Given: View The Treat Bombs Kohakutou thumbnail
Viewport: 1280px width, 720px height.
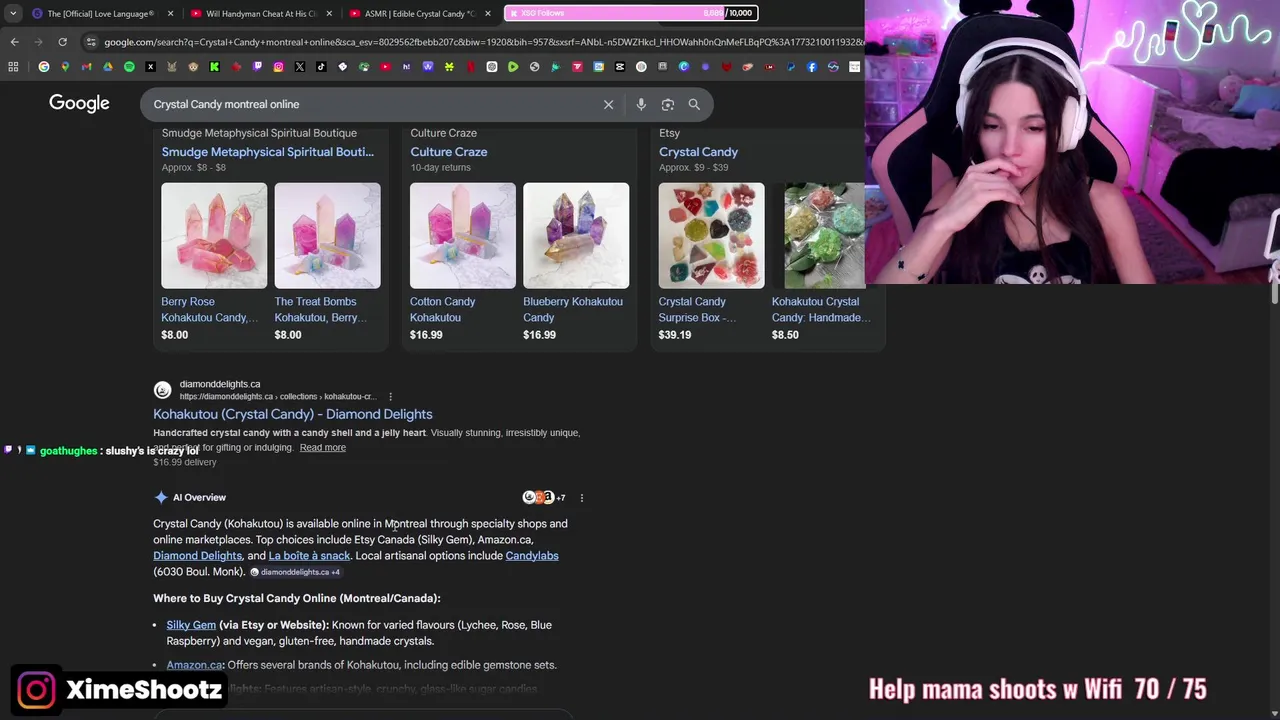Looking at the screenshot, I should click(x=327, y=236).
